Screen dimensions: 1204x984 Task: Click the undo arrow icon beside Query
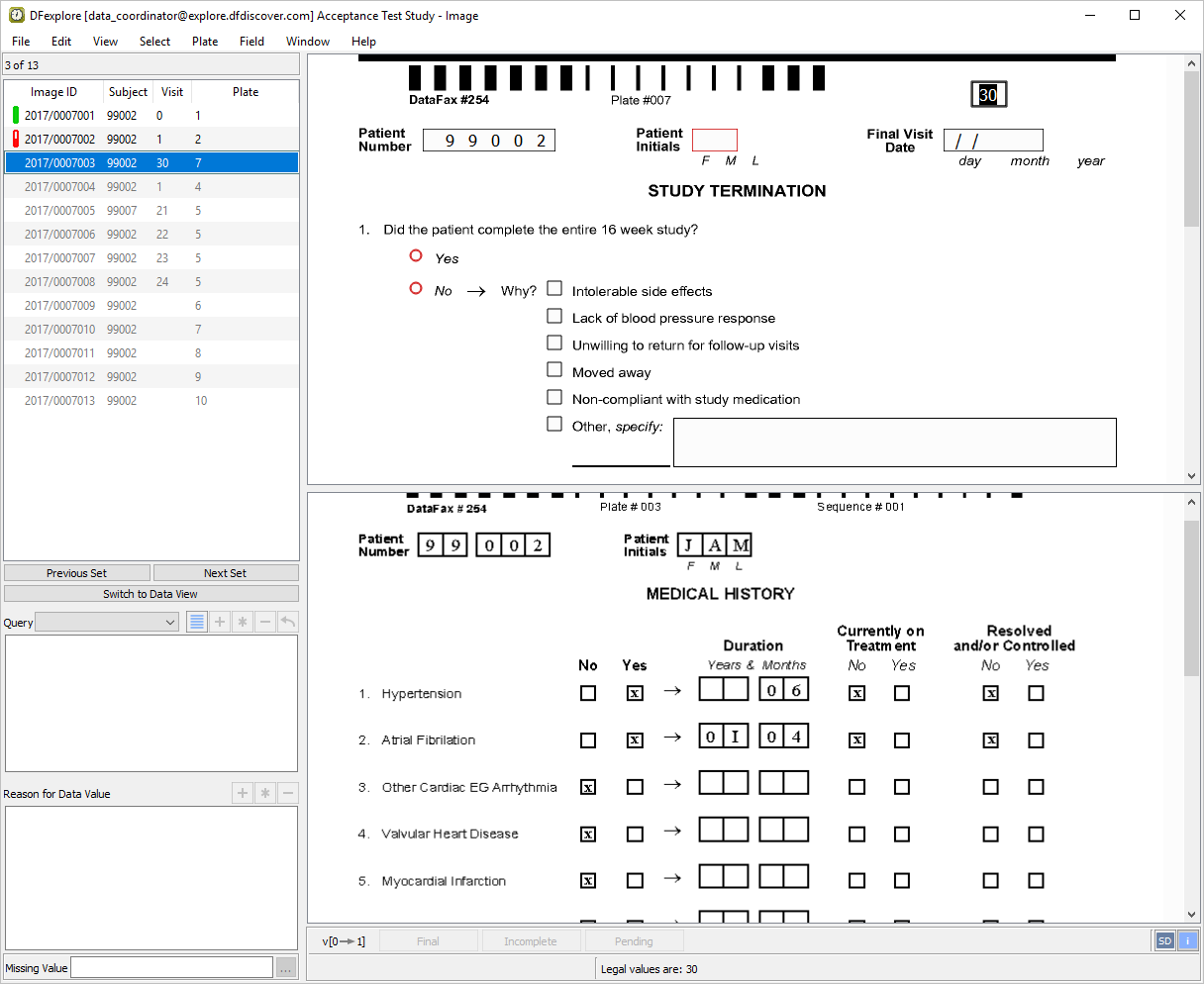(288, 622)
